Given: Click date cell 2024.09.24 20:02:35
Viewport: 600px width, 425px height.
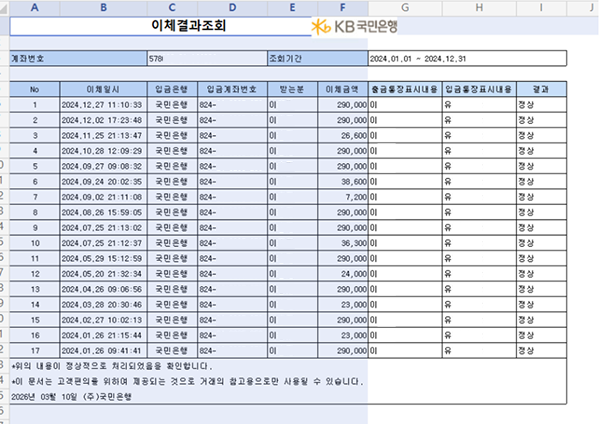Looking at the screenshot, I should pyautogui.click(x=103, y=181).
